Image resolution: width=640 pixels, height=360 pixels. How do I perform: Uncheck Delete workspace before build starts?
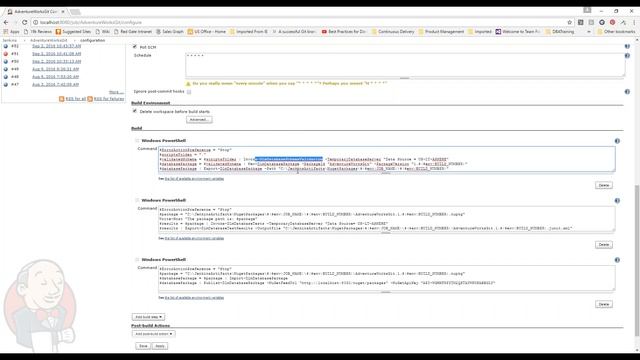(x=135, y=111)
